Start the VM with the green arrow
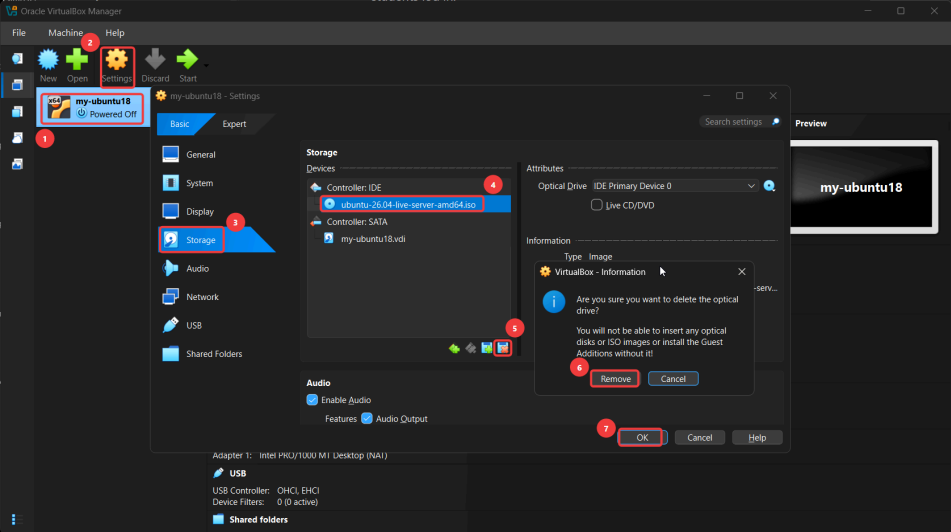951x532 pixels. tap(187, 66)
